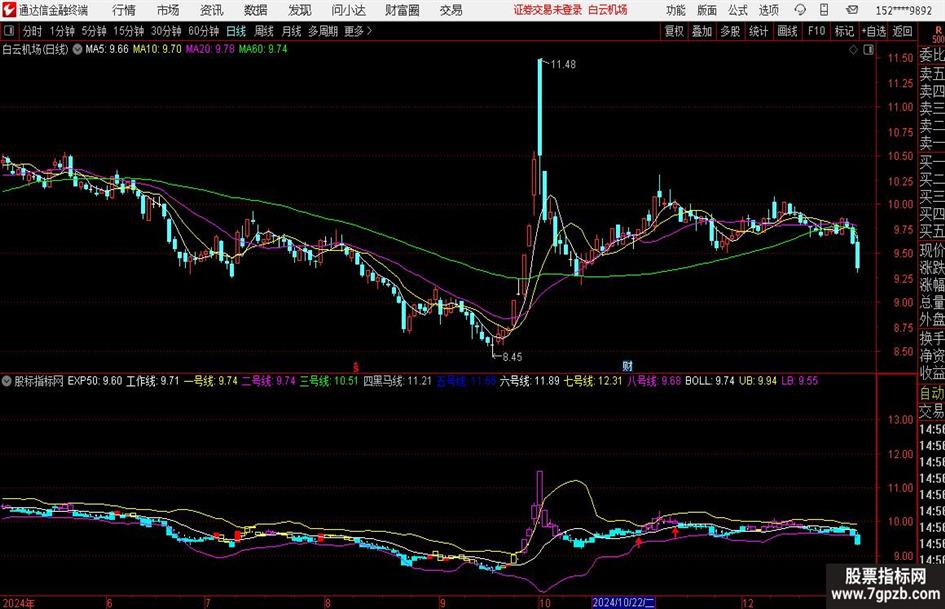Expand 更多 period options
The image size is (945, 609).
coord(358,31)
